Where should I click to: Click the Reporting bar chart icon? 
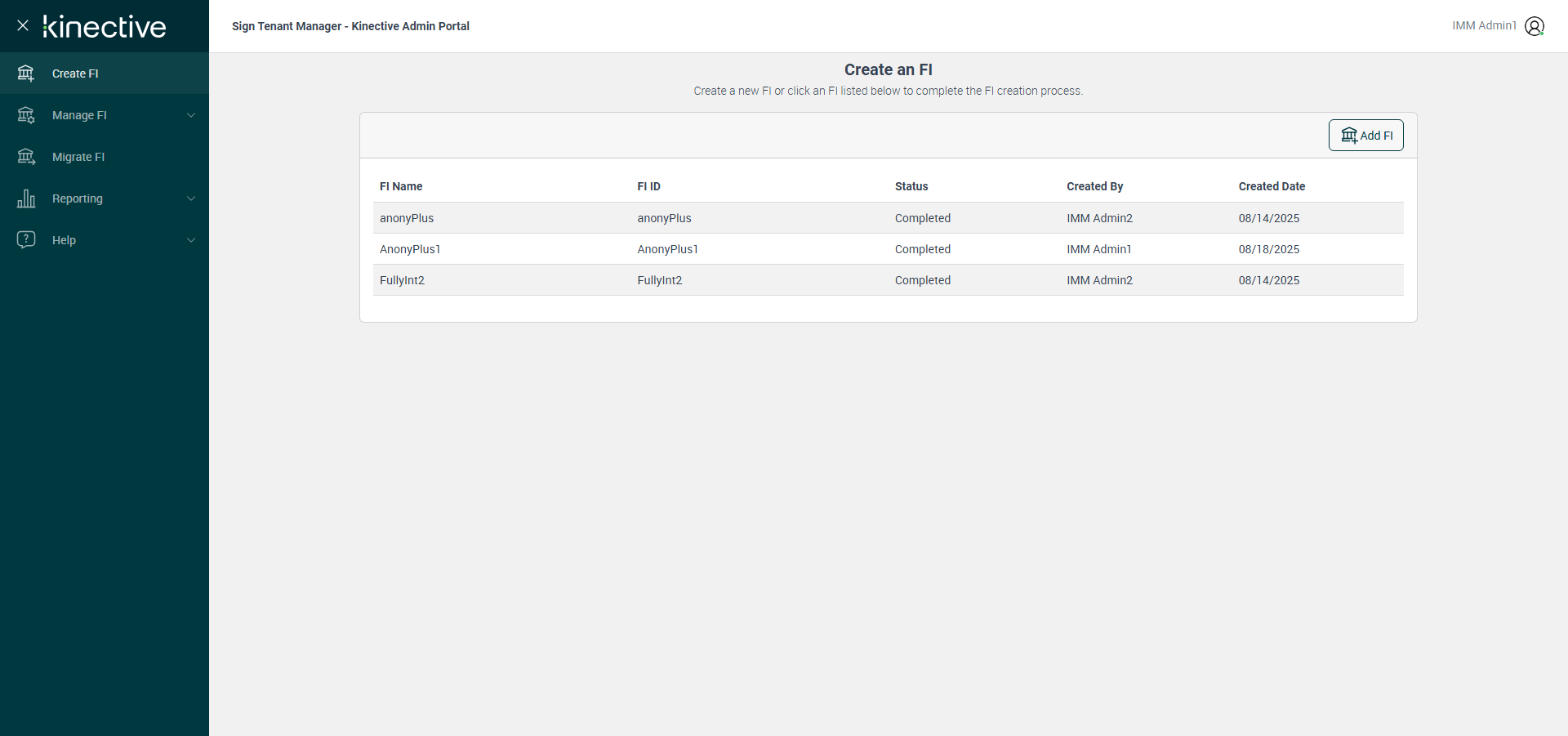coord(26,198)
